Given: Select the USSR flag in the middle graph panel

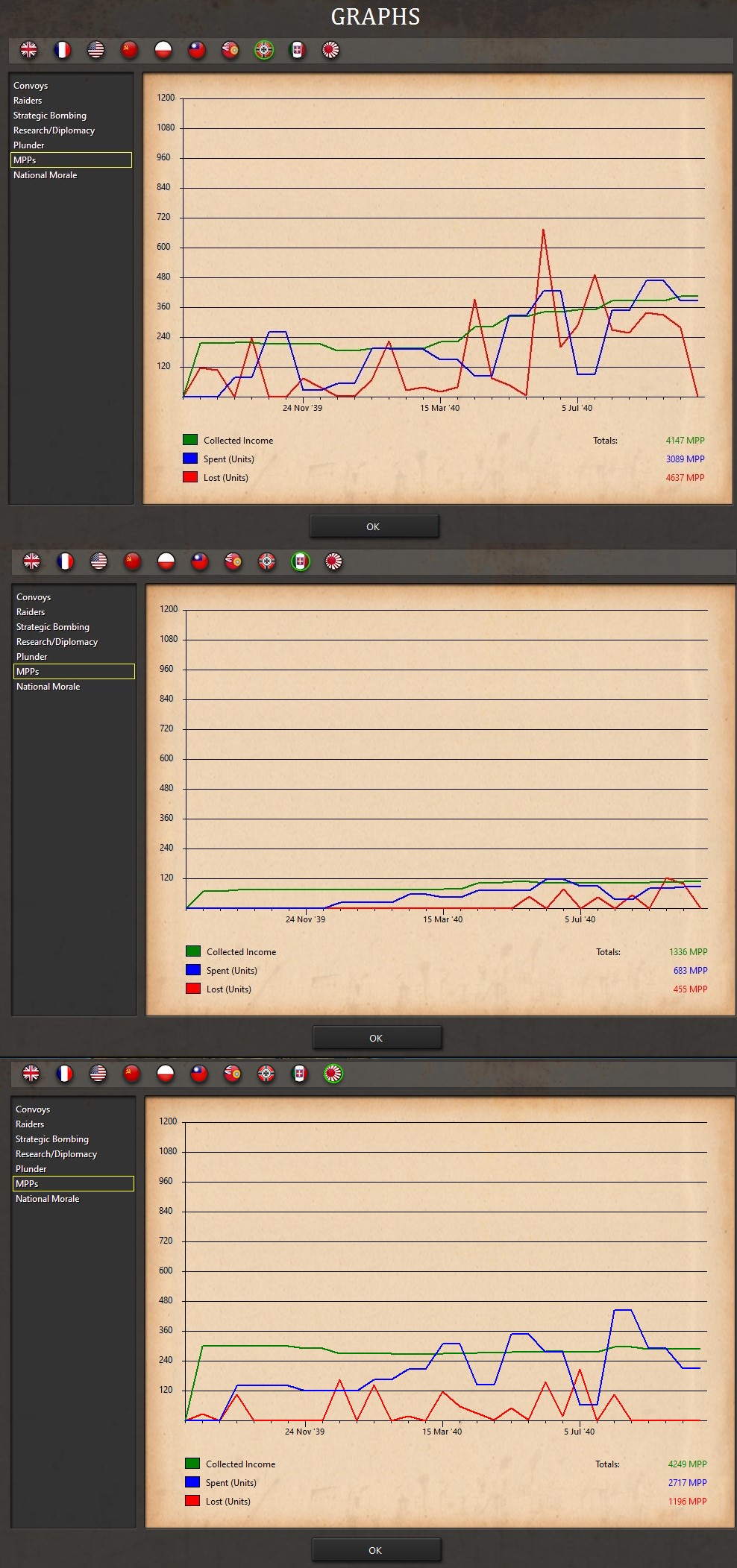Looking at the screenshot, I should click(x=132, y=561).
